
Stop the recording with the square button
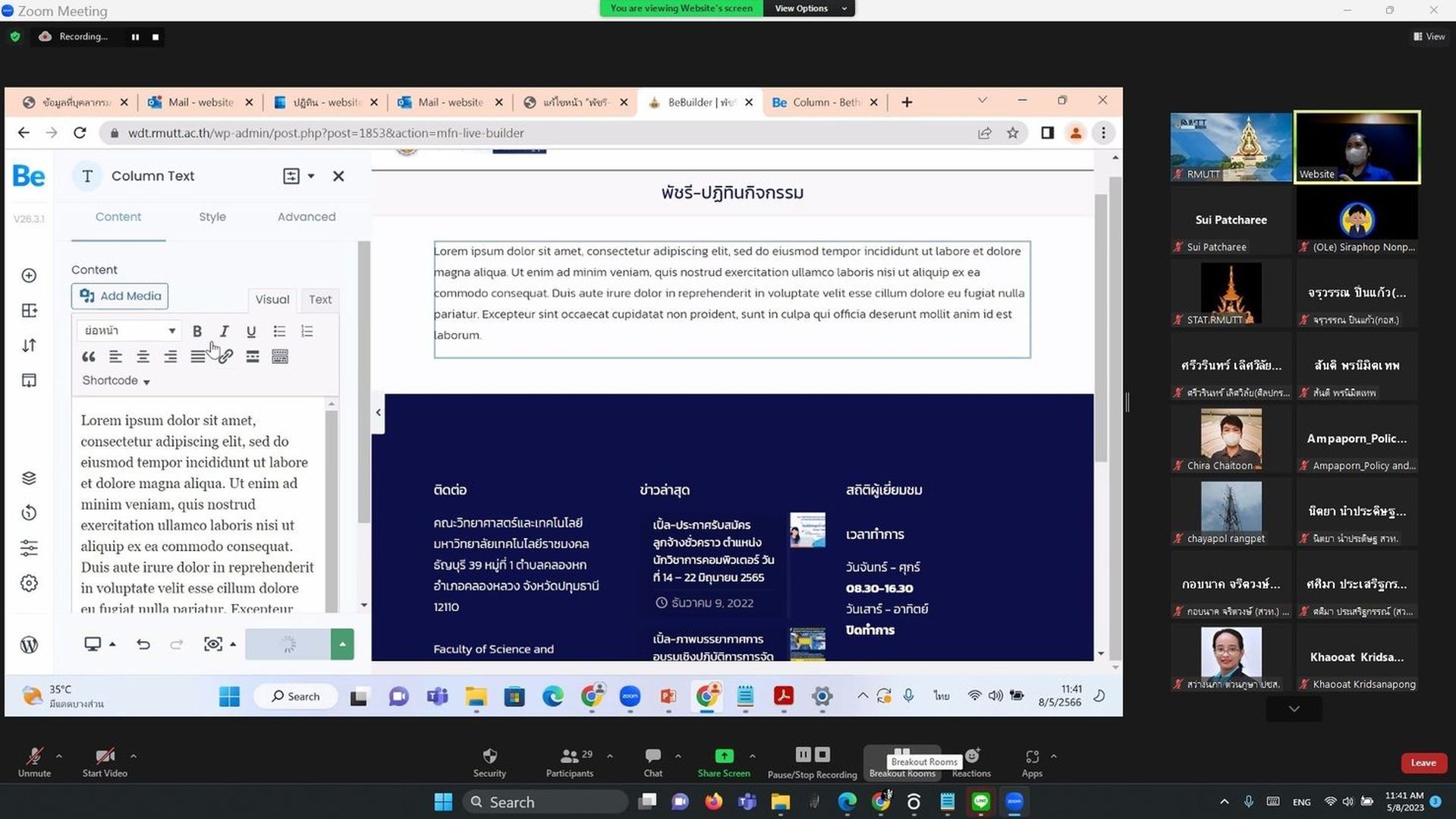156,36
